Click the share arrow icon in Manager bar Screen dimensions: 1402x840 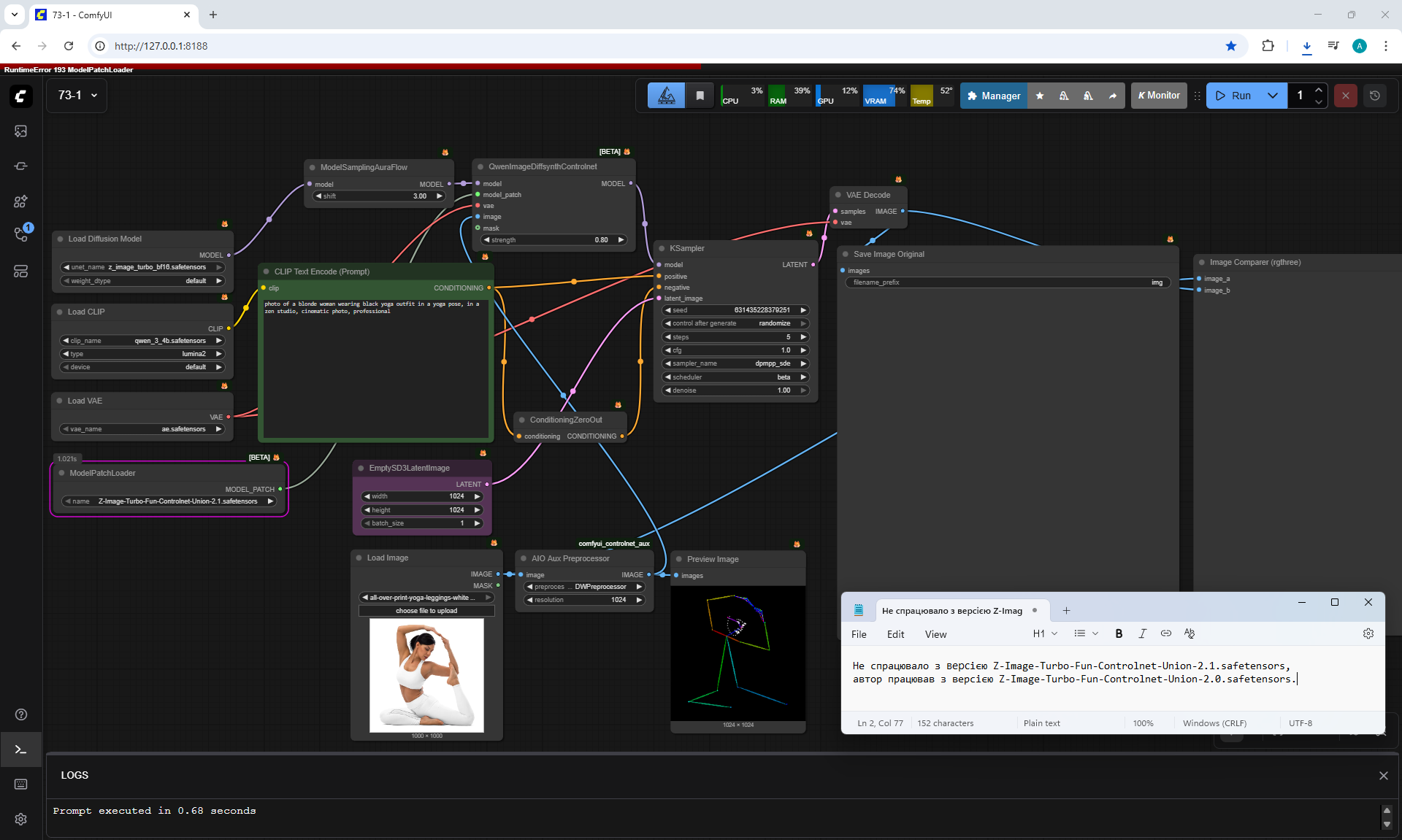(1112, 96)
